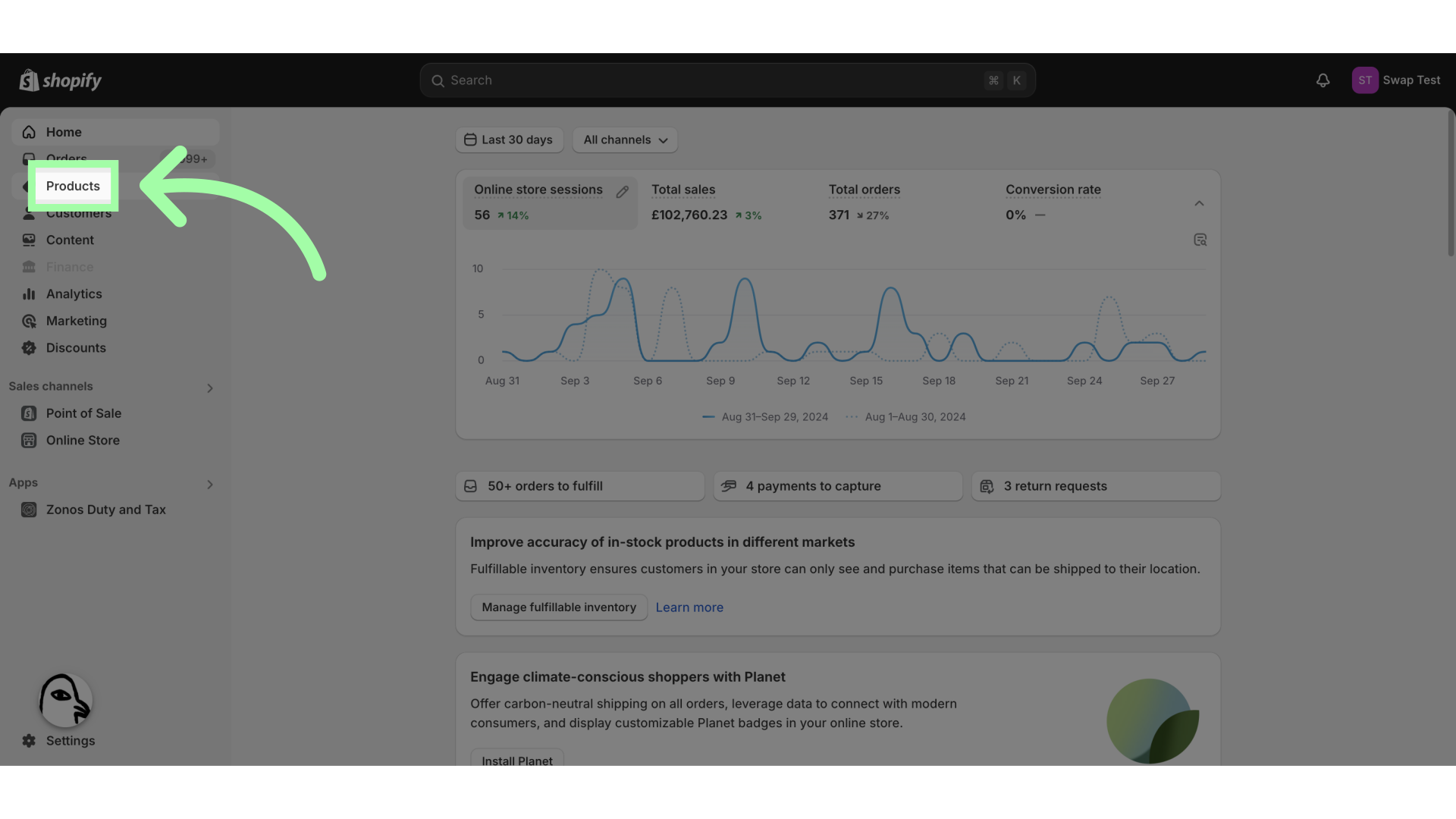Go to Home in the sidebar

[115, 132]
